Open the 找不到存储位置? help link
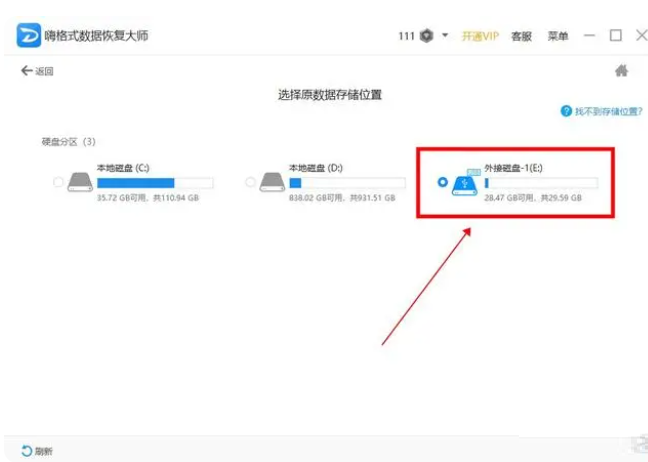This screenshot has width=648, height=462. click(608, 111)
